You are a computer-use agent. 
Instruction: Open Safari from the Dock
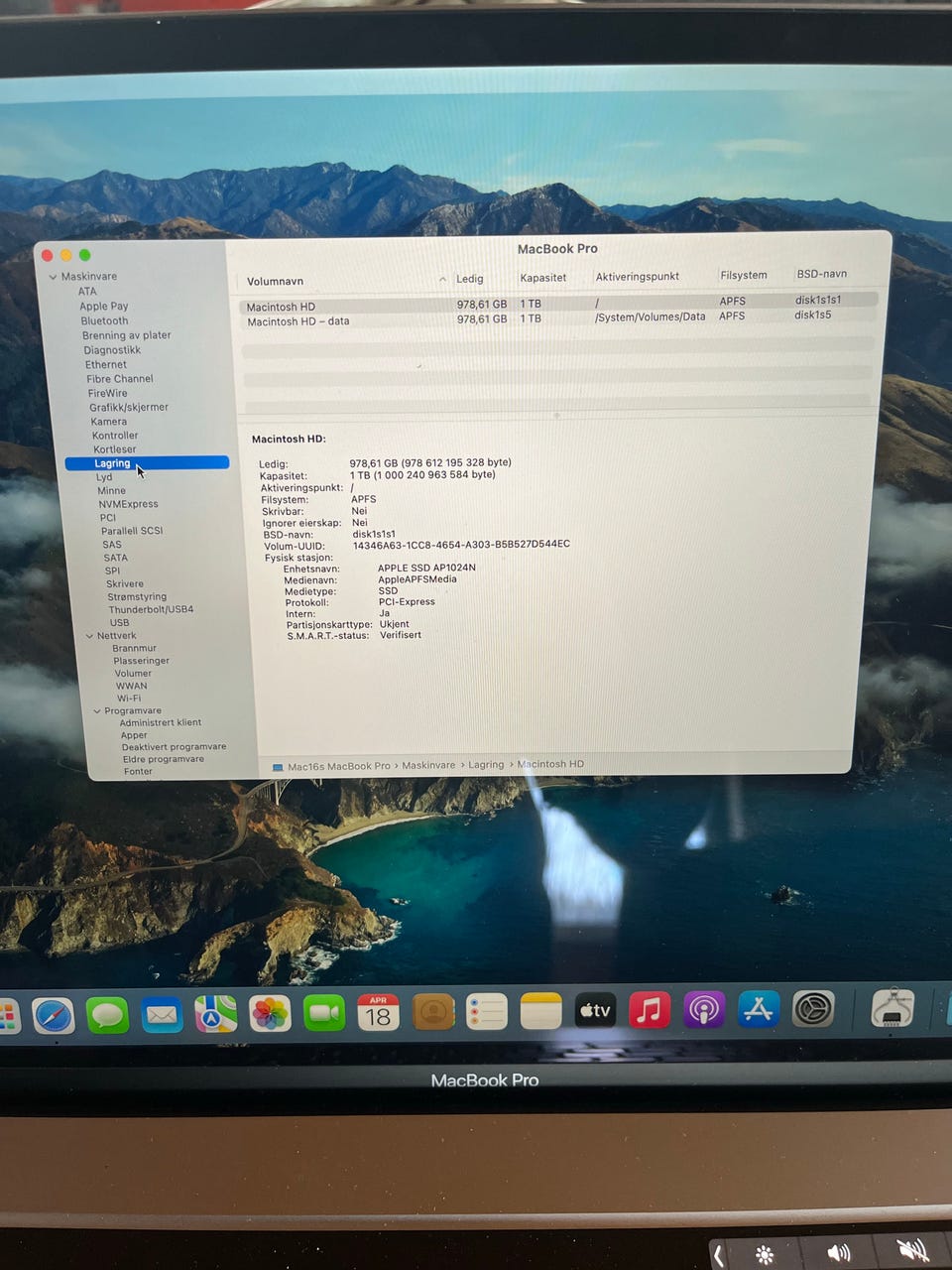click(x=54, y=1015)
